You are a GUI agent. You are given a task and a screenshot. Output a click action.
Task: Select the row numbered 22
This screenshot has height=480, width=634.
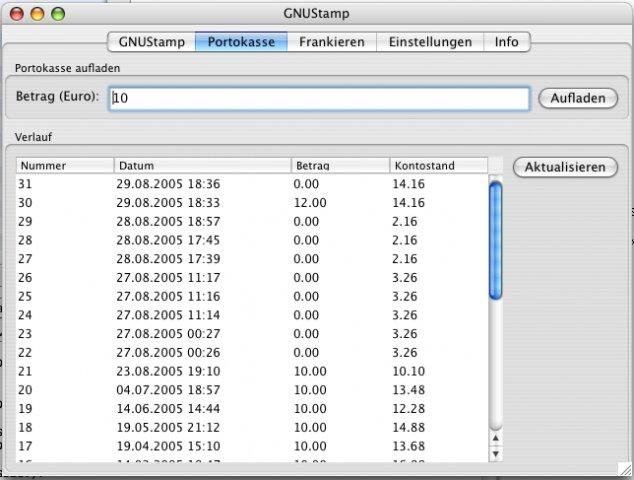(x=252, y=353)
